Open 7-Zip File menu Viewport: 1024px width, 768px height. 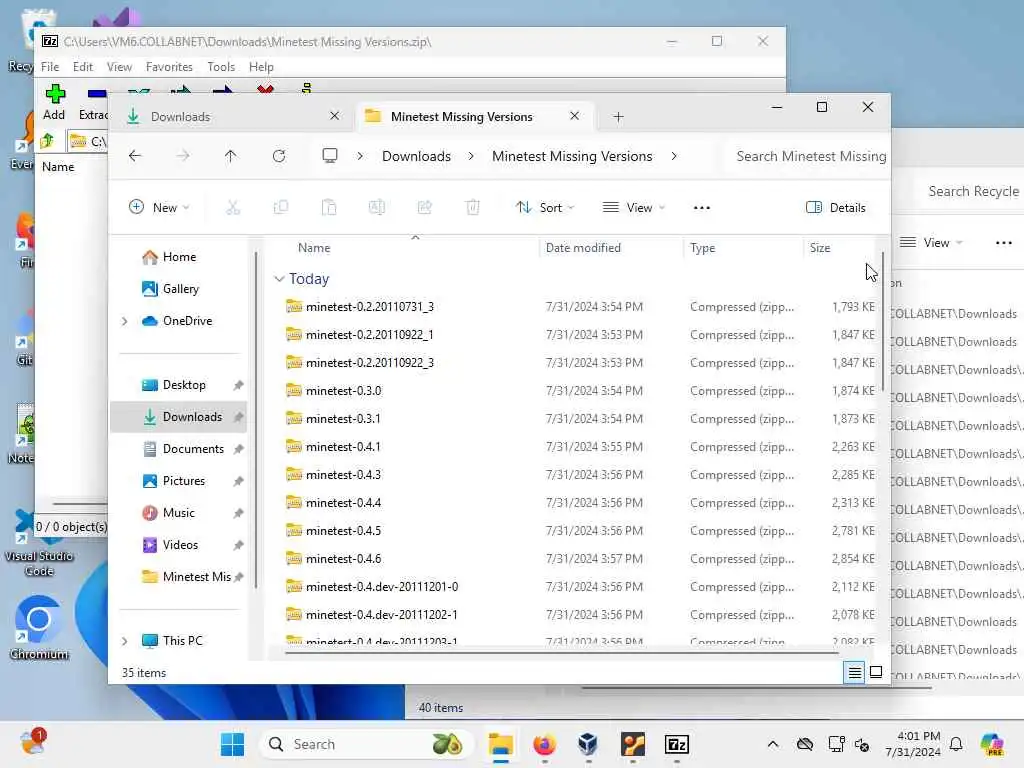50,67
